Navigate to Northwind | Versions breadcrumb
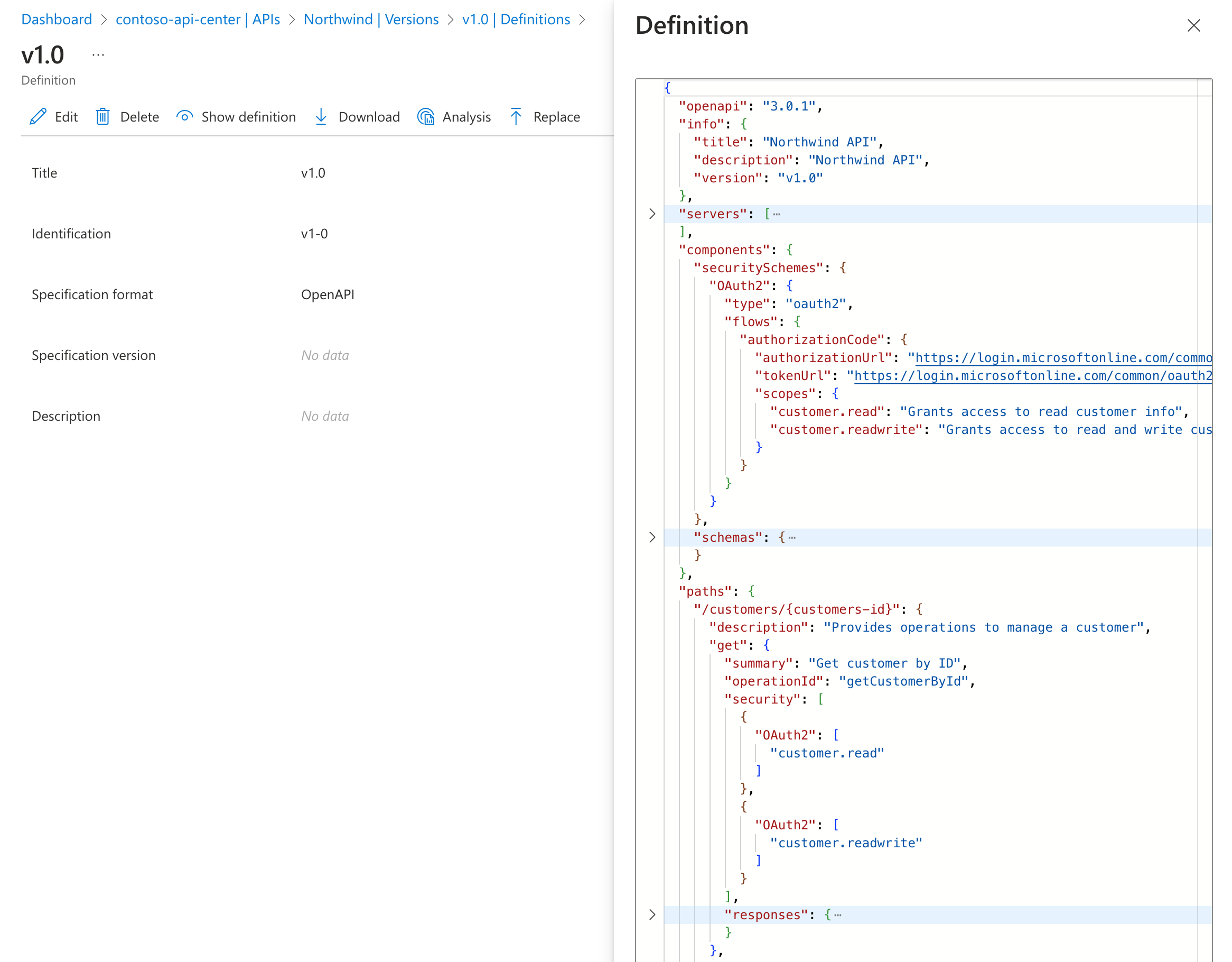Screen dimensions: 1232x962 click(x=371, y=19)
